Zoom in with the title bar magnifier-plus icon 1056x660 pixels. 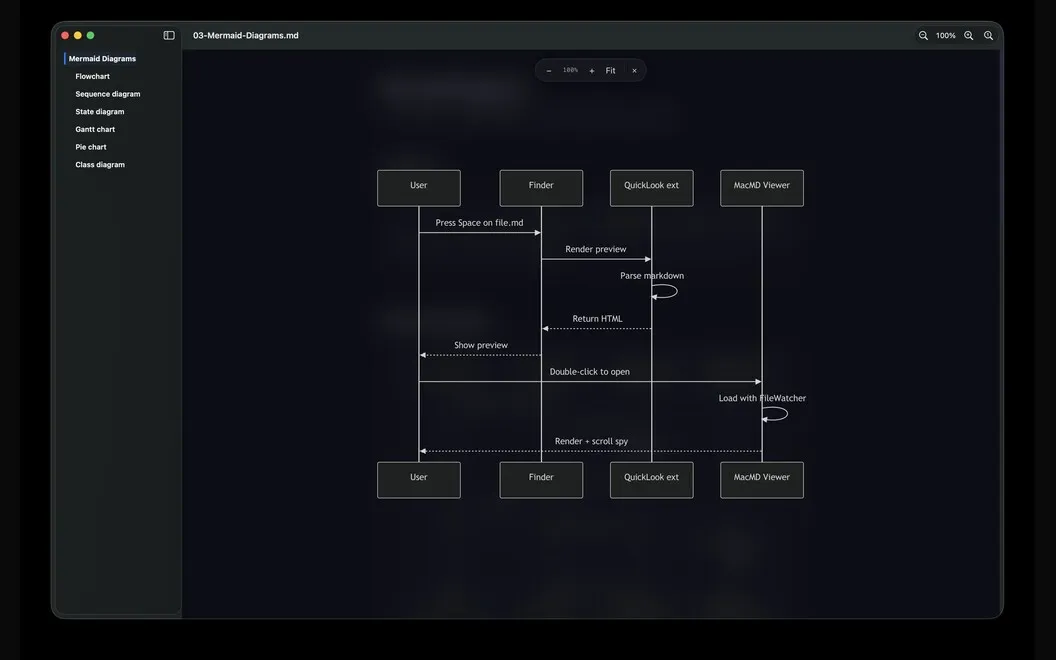pos(968,36)
